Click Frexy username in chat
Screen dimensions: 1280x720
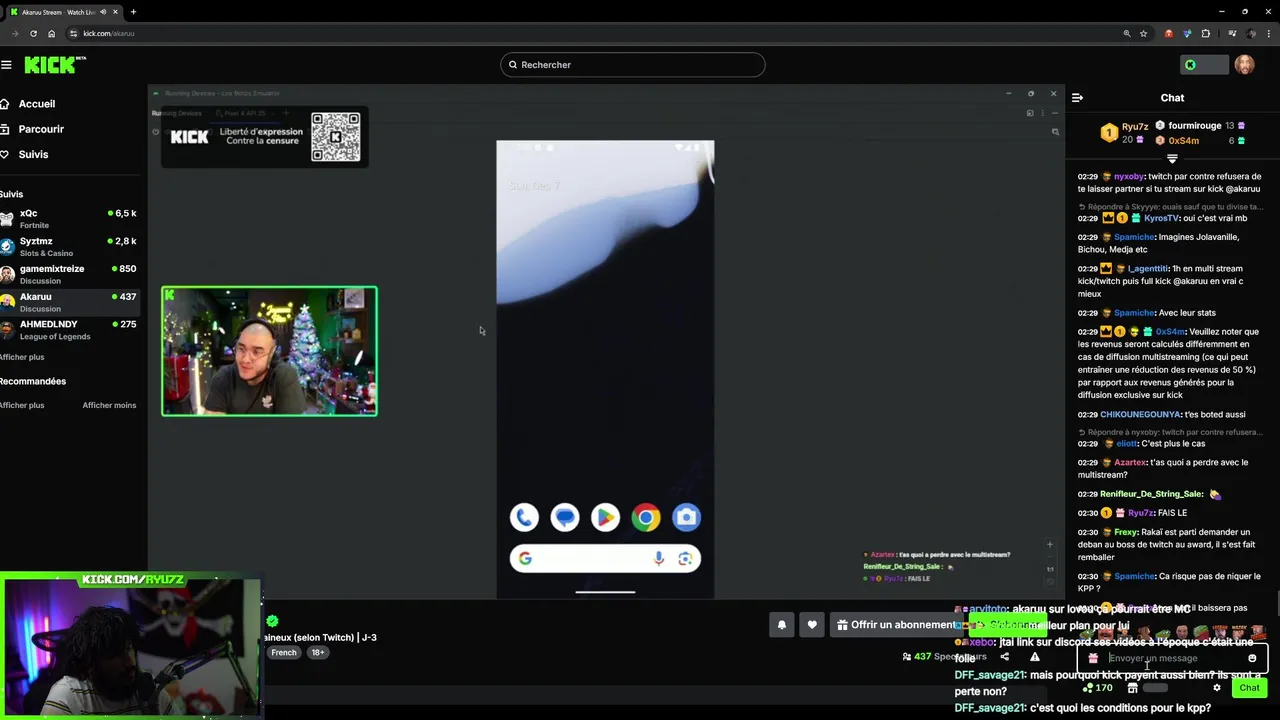[1125, 533]
